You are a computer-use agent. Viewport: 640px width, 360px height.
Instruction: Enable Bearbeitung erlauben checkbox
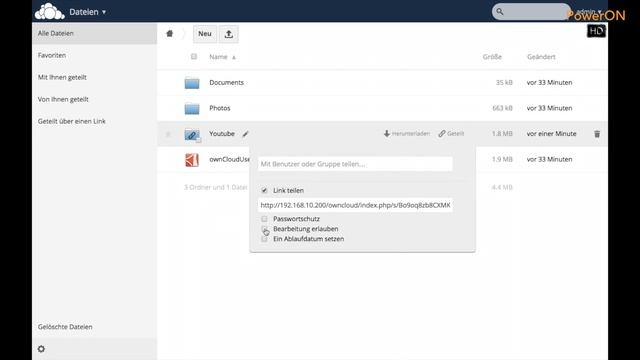(x=264, y=229)
